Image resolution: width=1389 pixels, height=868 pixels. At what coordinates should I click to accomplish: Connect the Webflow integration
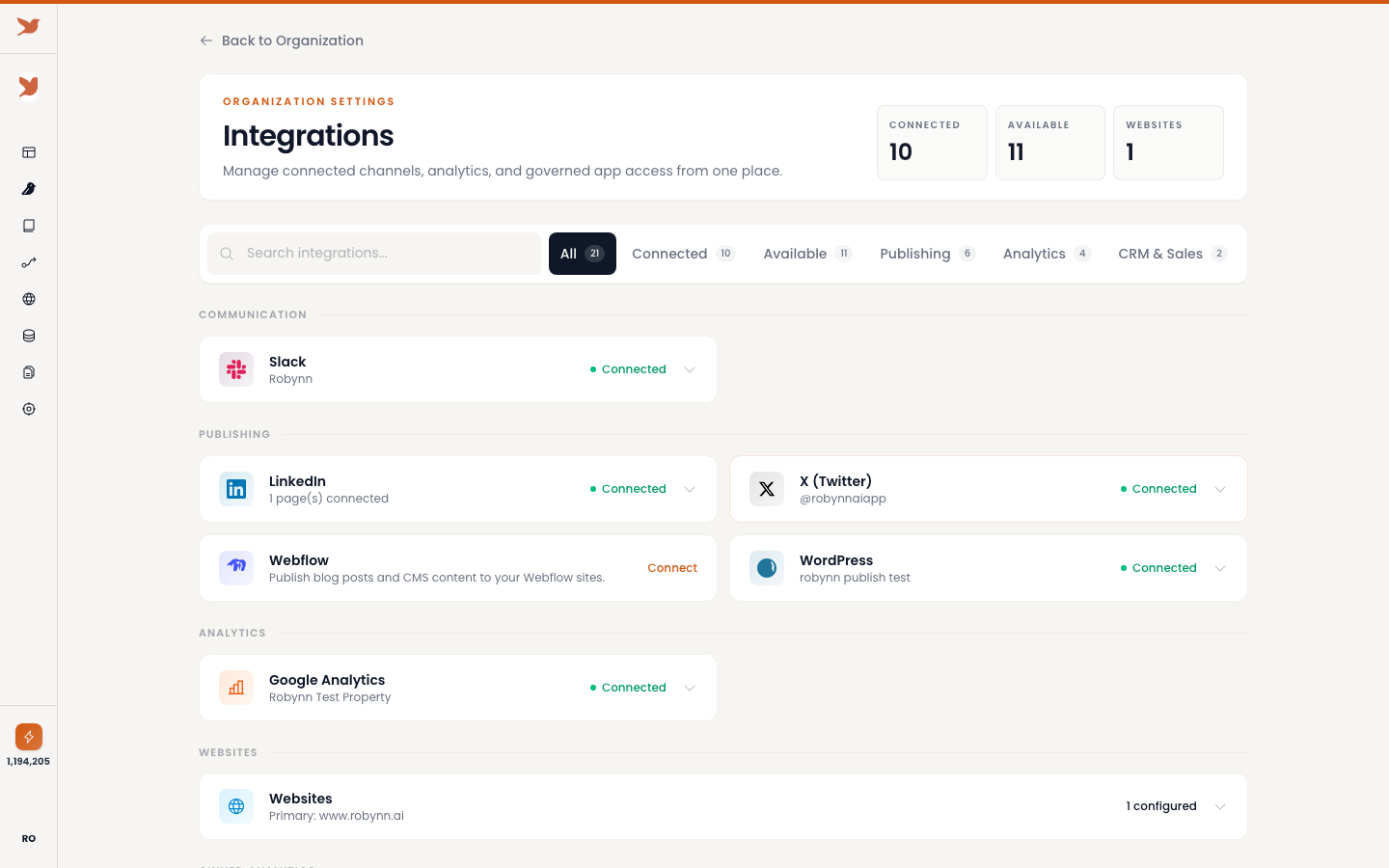coord(671,568)
